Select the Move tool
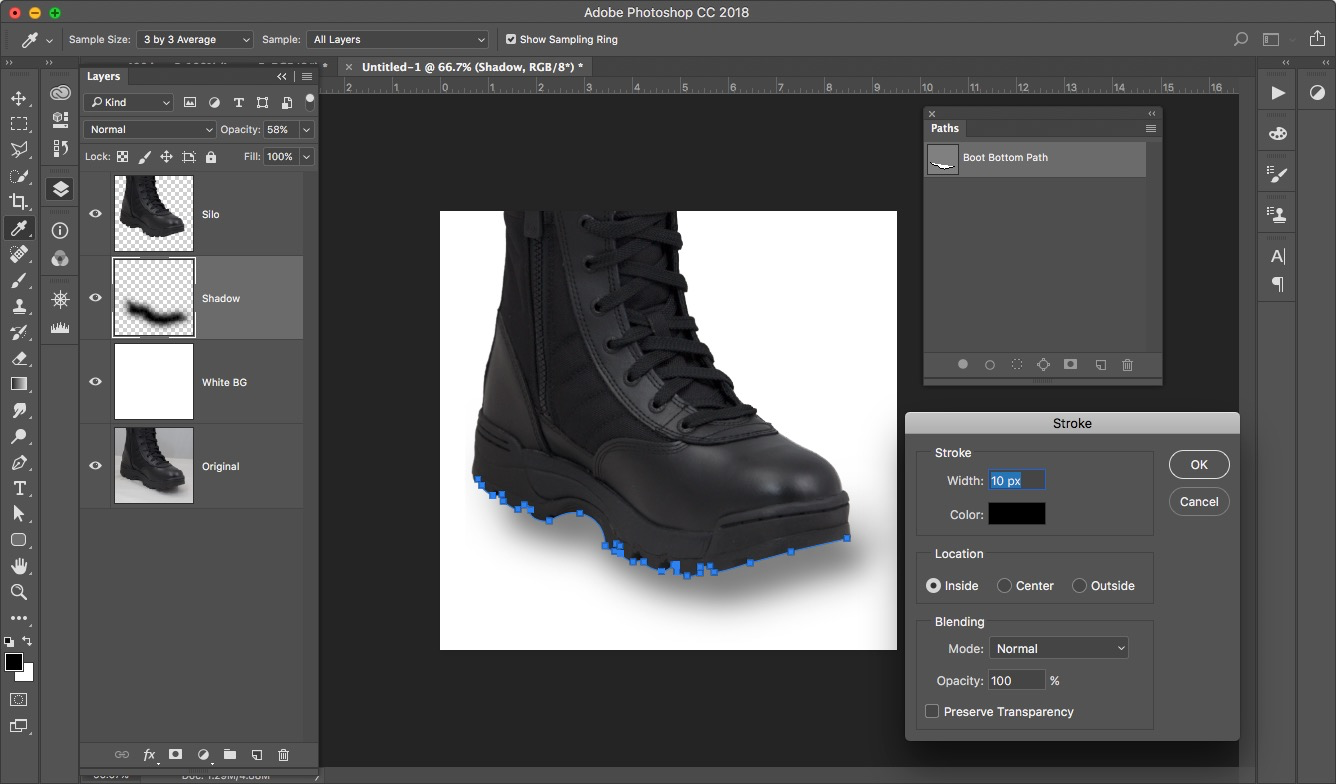This screenshot has height=784, width=1336. 18,98
